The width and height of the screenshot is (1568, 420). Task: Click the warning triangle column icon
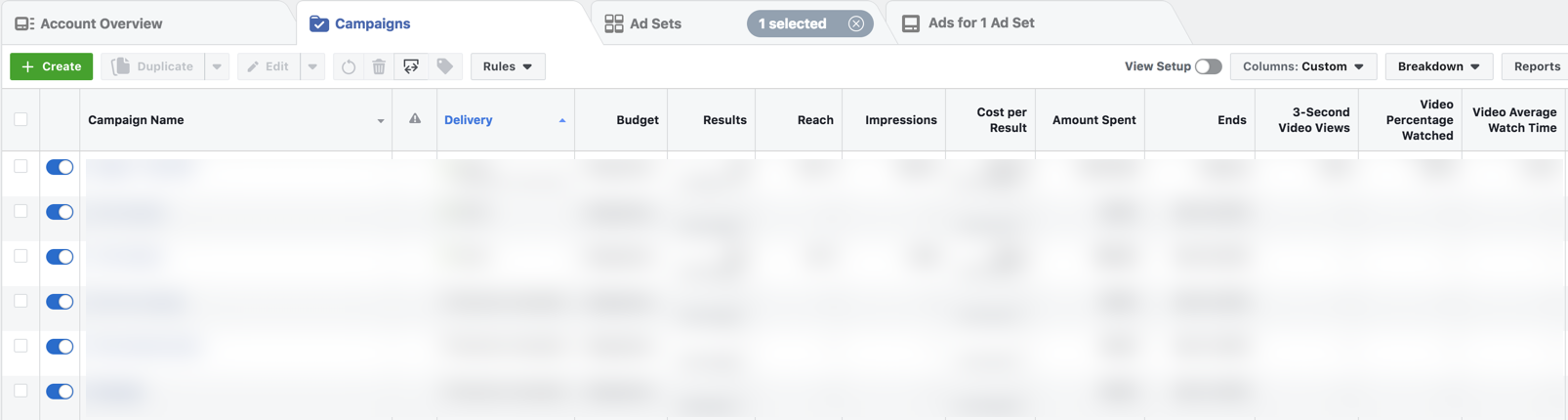tap(415, 119)
